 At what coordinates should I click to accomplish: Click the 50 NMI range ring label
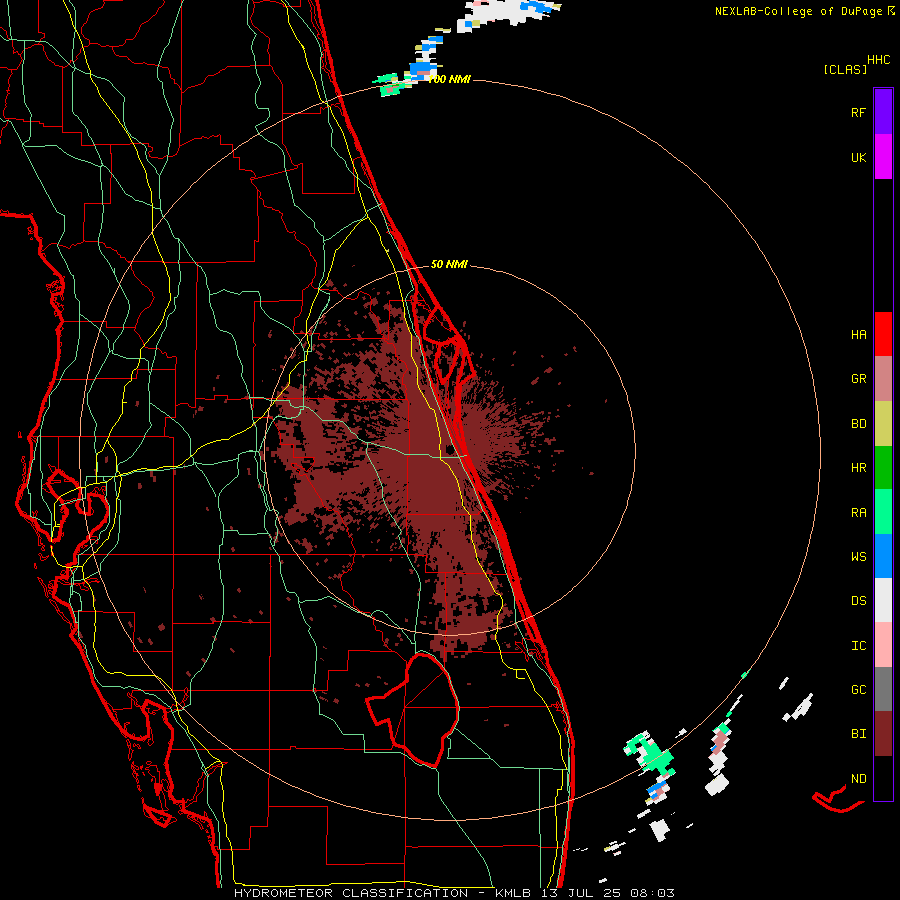449,264
